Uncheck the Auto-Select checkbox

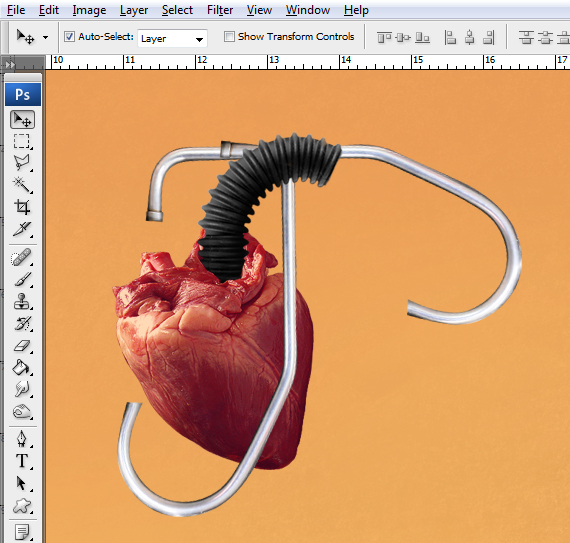69,37
